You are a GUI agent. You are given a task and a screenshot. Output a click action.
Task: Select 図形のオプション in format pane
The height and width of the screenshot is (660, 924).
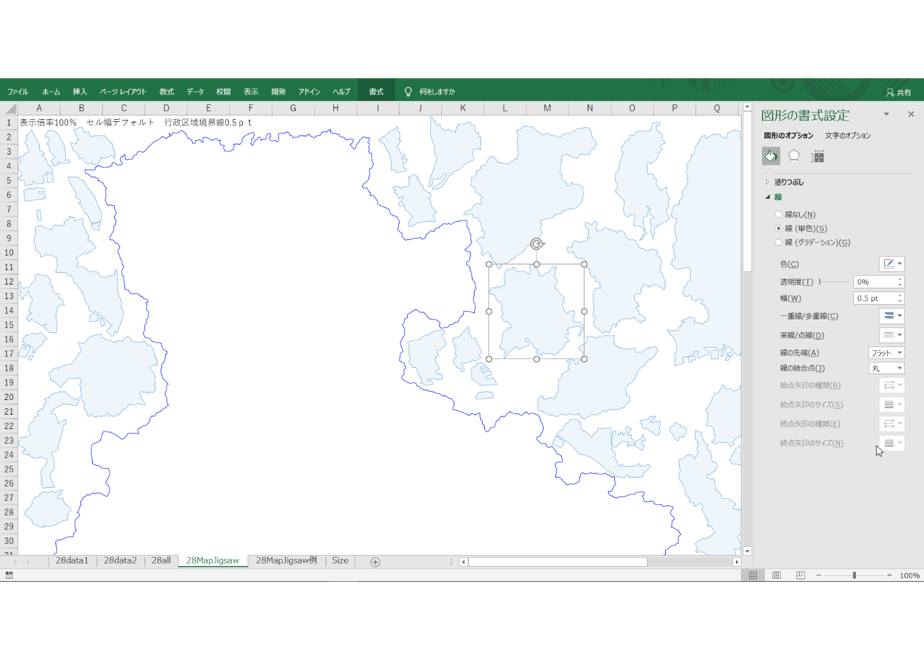788,136
